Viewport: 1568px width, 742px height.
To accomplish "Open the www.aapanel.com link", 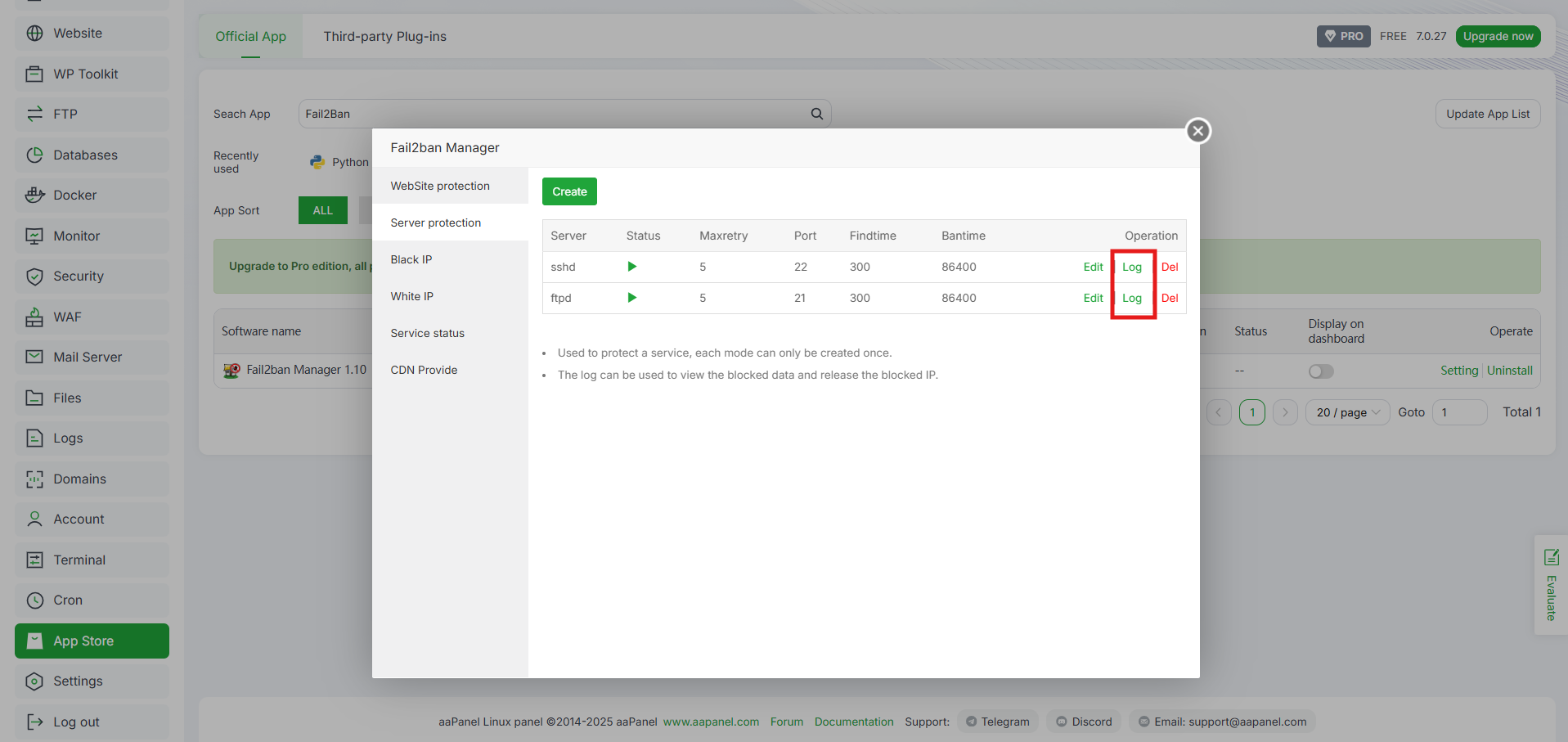I will 711,722.
